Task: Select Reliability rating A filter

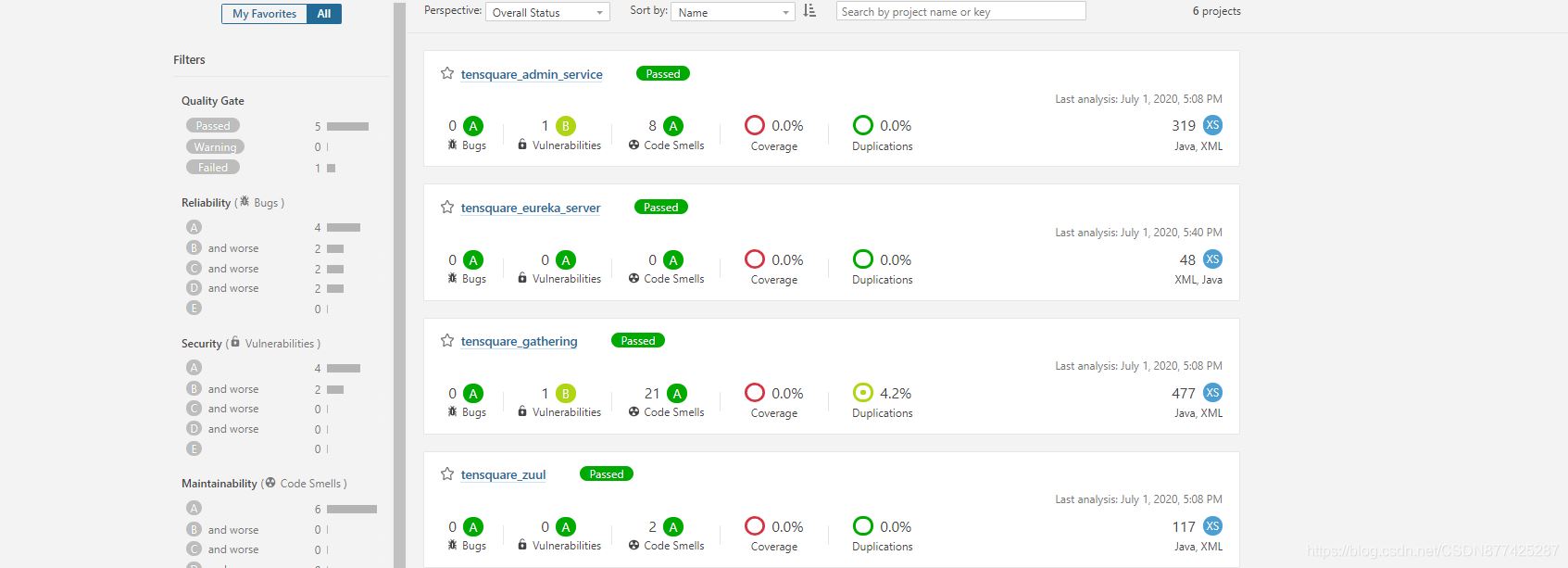Action: click(x=194, y=227)
